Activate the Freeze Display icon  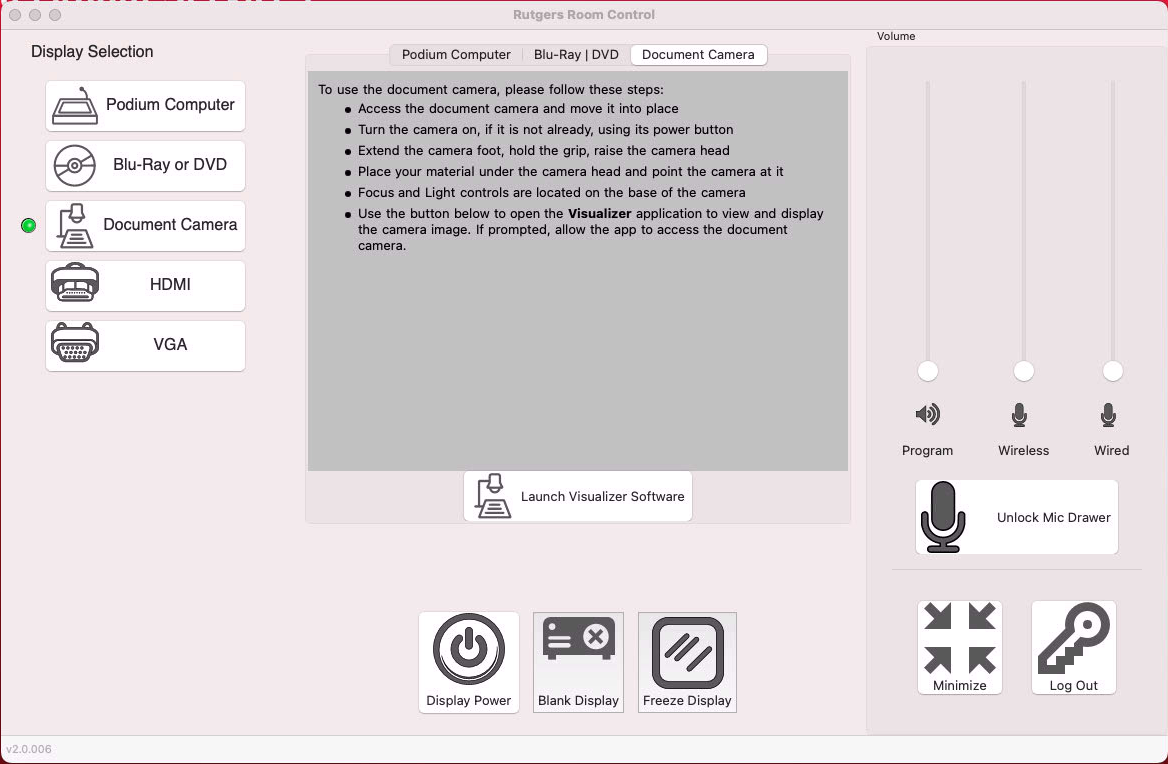(x=687, y=648)
